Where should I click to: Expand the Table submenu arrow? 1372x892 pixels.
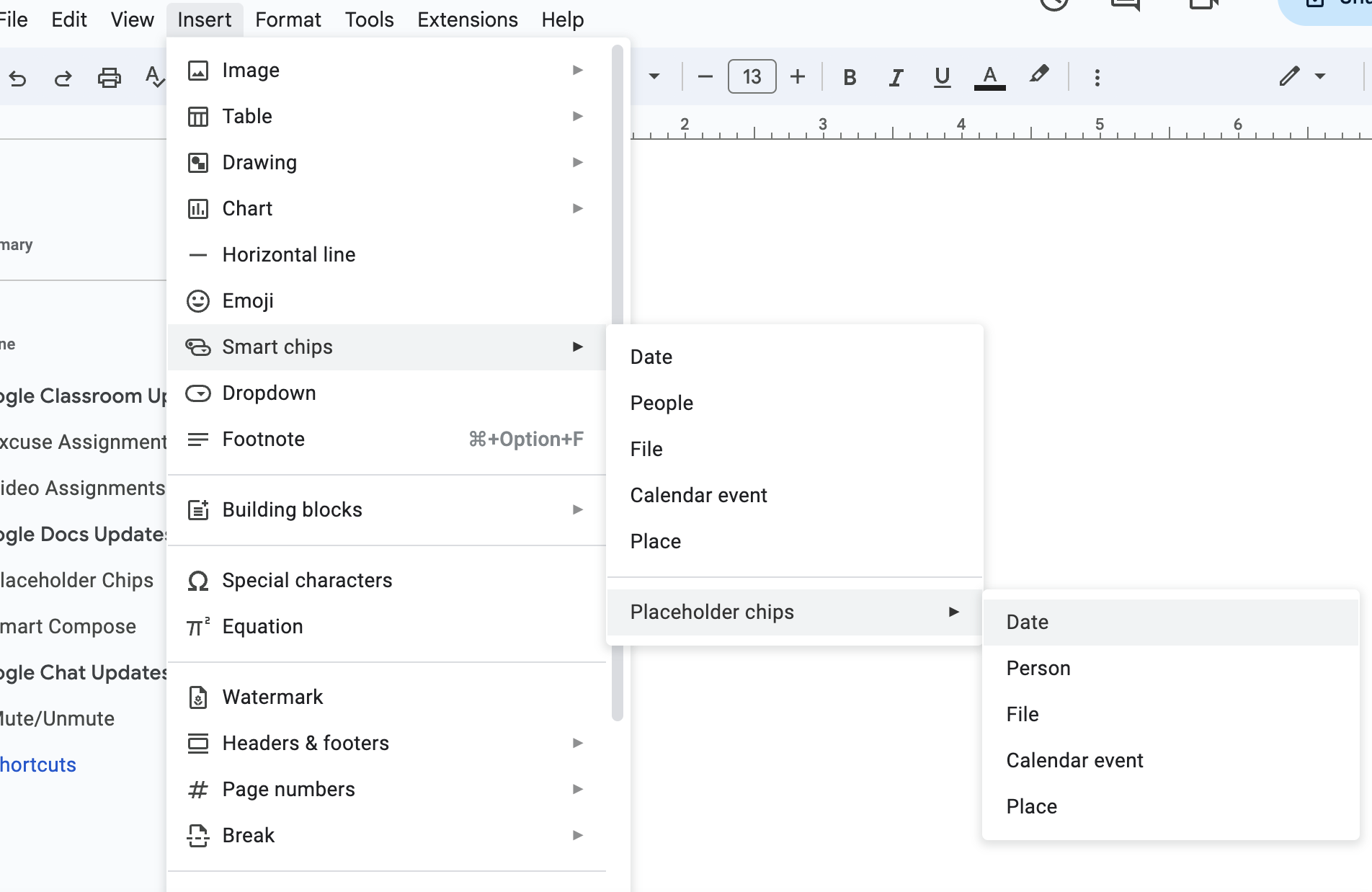pos(577,116)
